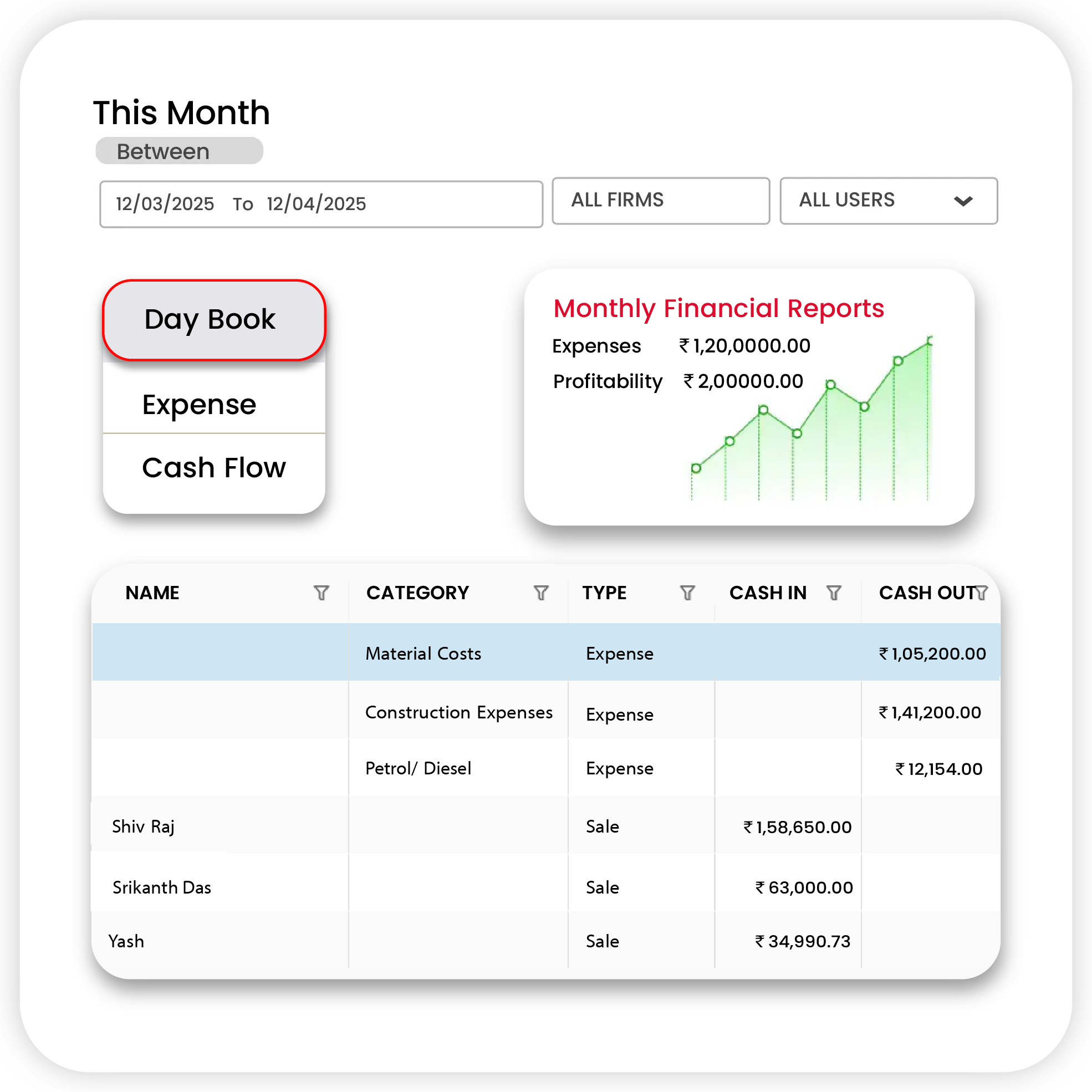Screen dimensions: 1092x1092
Task: Filter by the CASH IN column
Action: point(834,593)
